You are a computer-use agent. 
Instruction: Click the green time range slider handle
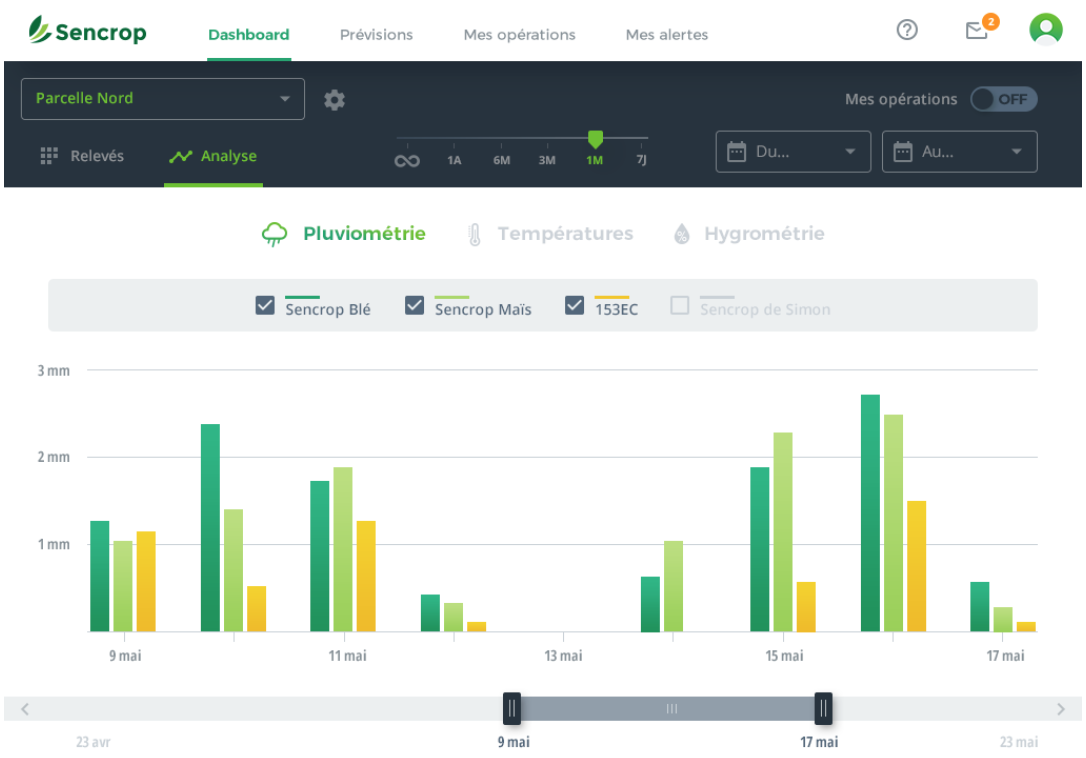595,139
